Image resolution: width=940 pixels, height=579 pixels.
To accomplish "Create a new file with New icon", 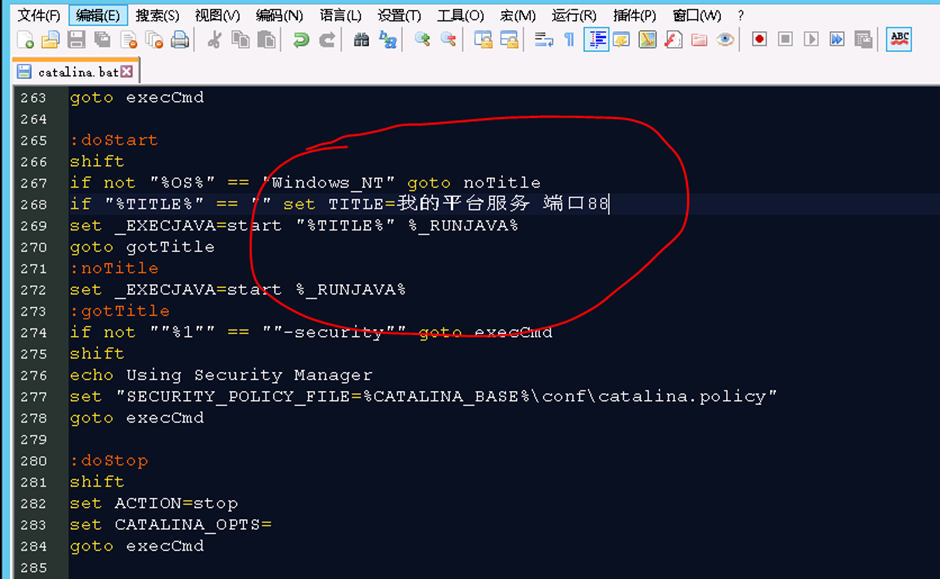I will click(x=25, y=40).
